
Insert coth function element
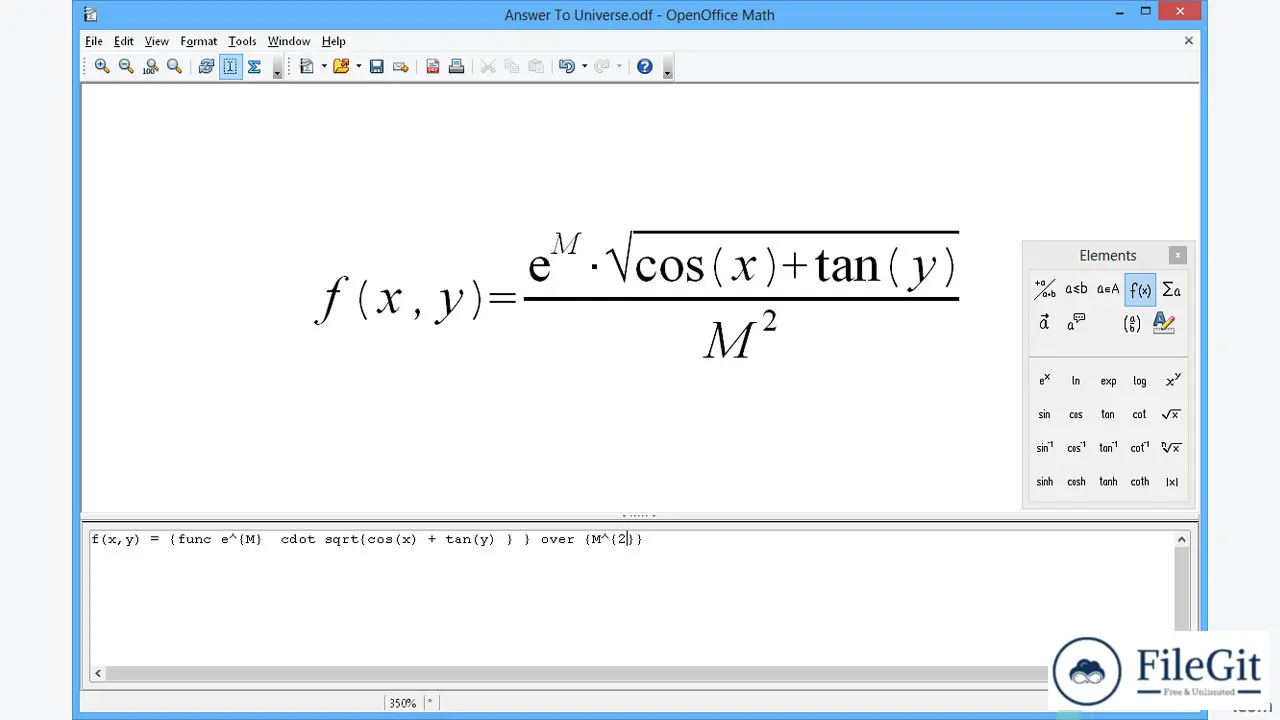[x=1140, y=481]
